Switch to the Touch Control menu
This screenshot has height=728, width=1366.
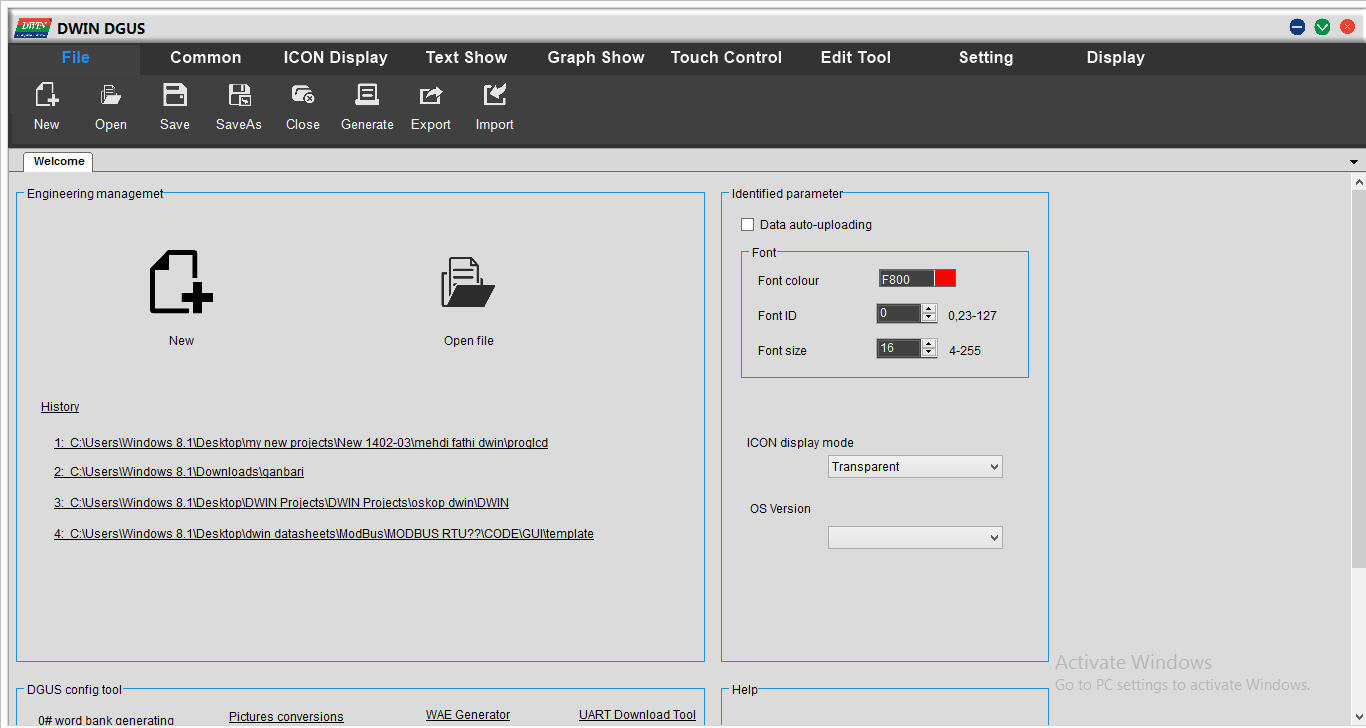coord(726,58)
